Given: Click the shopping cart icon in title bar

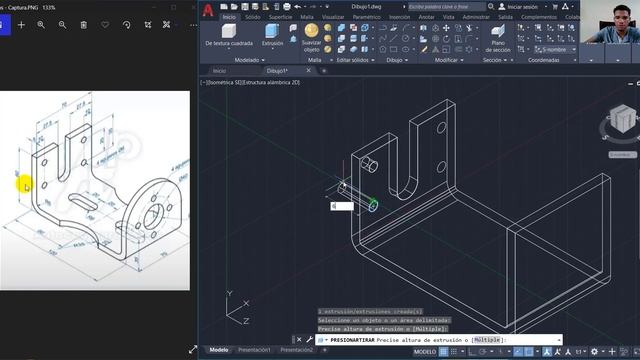Looking at the screenshot, I should tap(555, 7).
